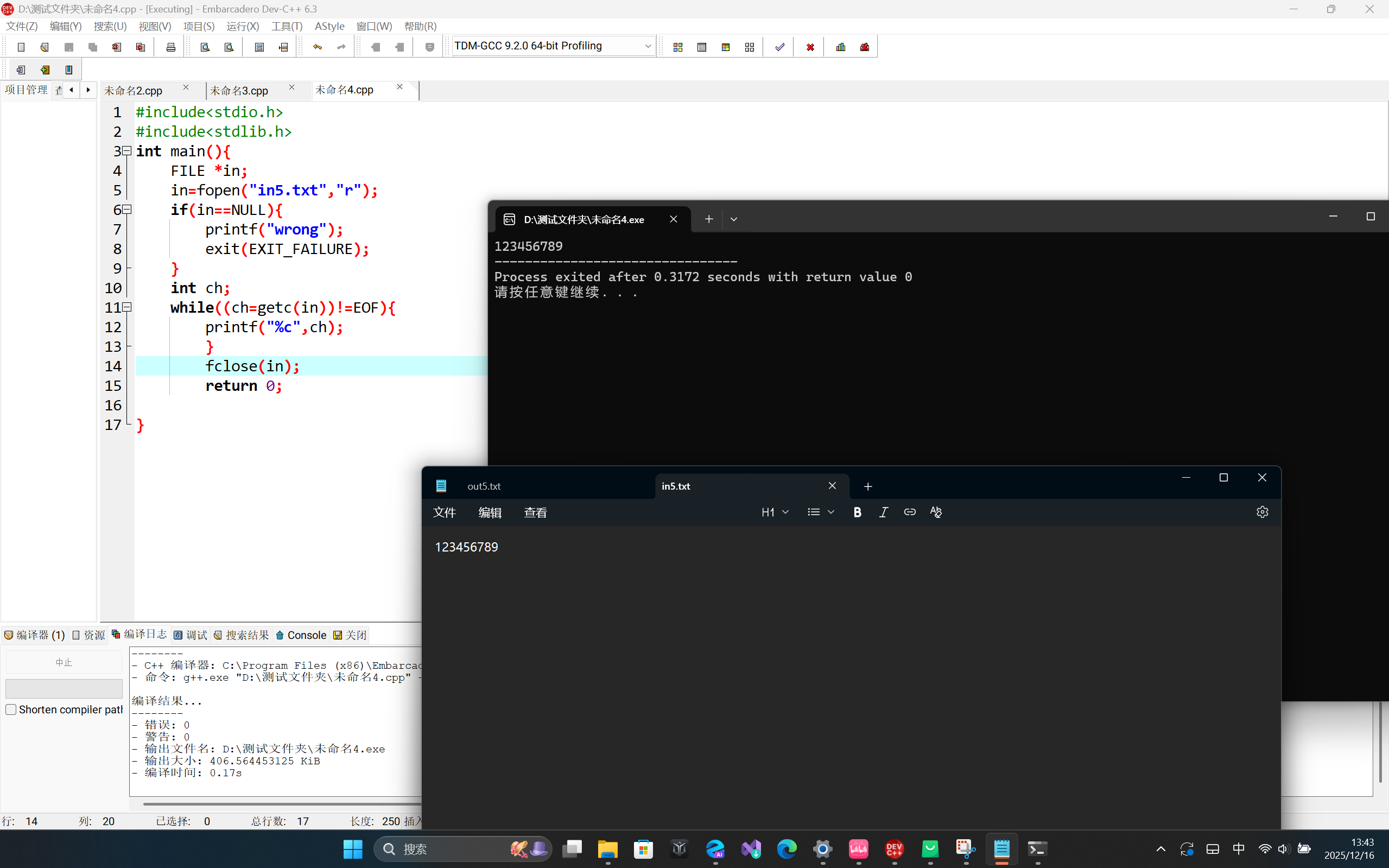Click the 中止 abort button
The width and height of the screenshot is (1389, 868).
[x=64, y=662]
